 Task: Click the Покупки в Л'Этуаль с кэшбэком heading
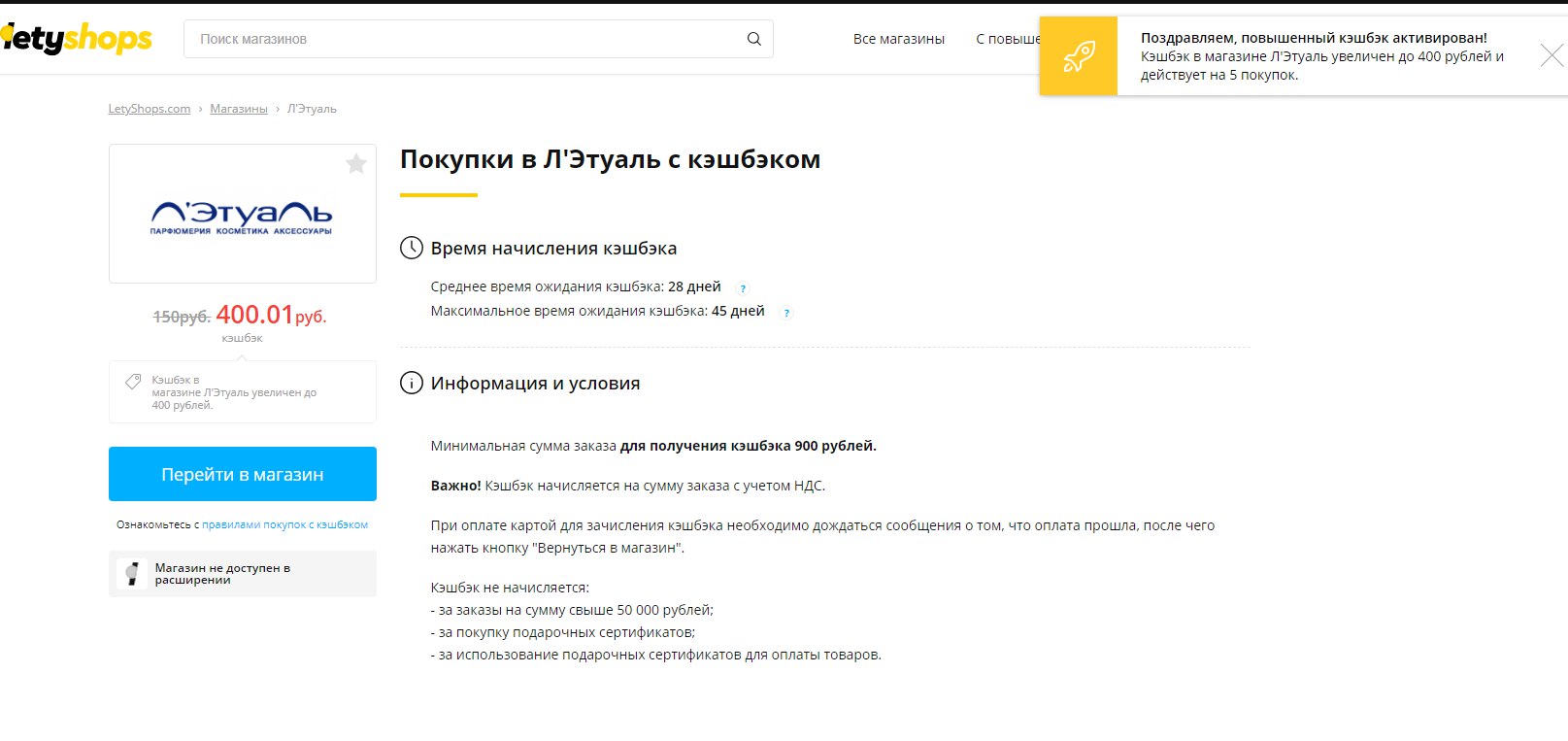coord(610,159)
